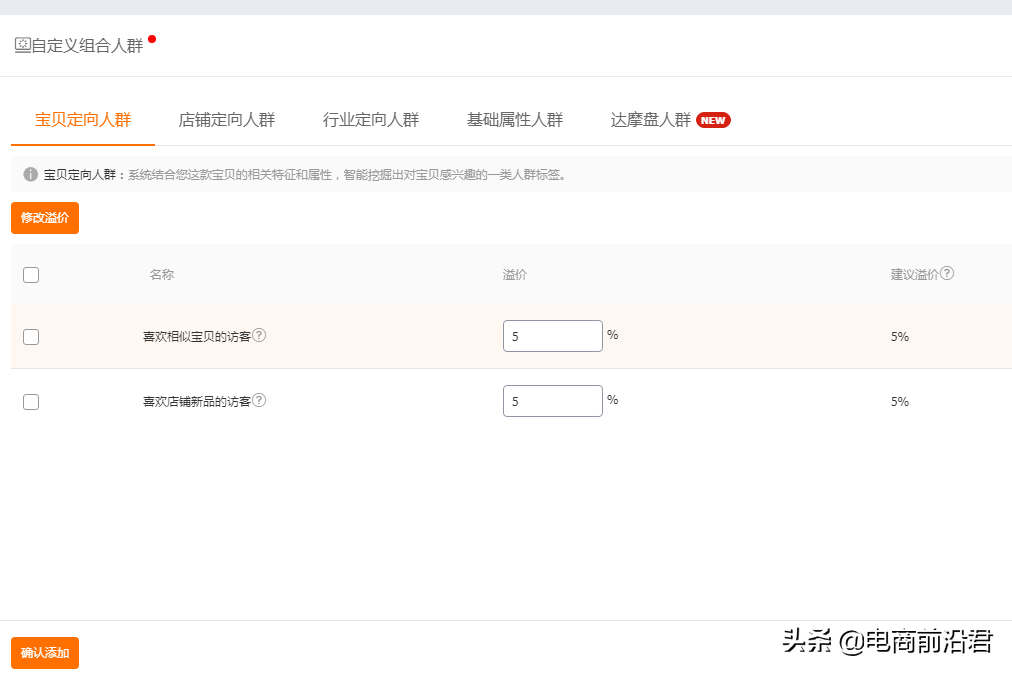Click the question mark beside 建议溢价 header

click(x=945, y=271)
